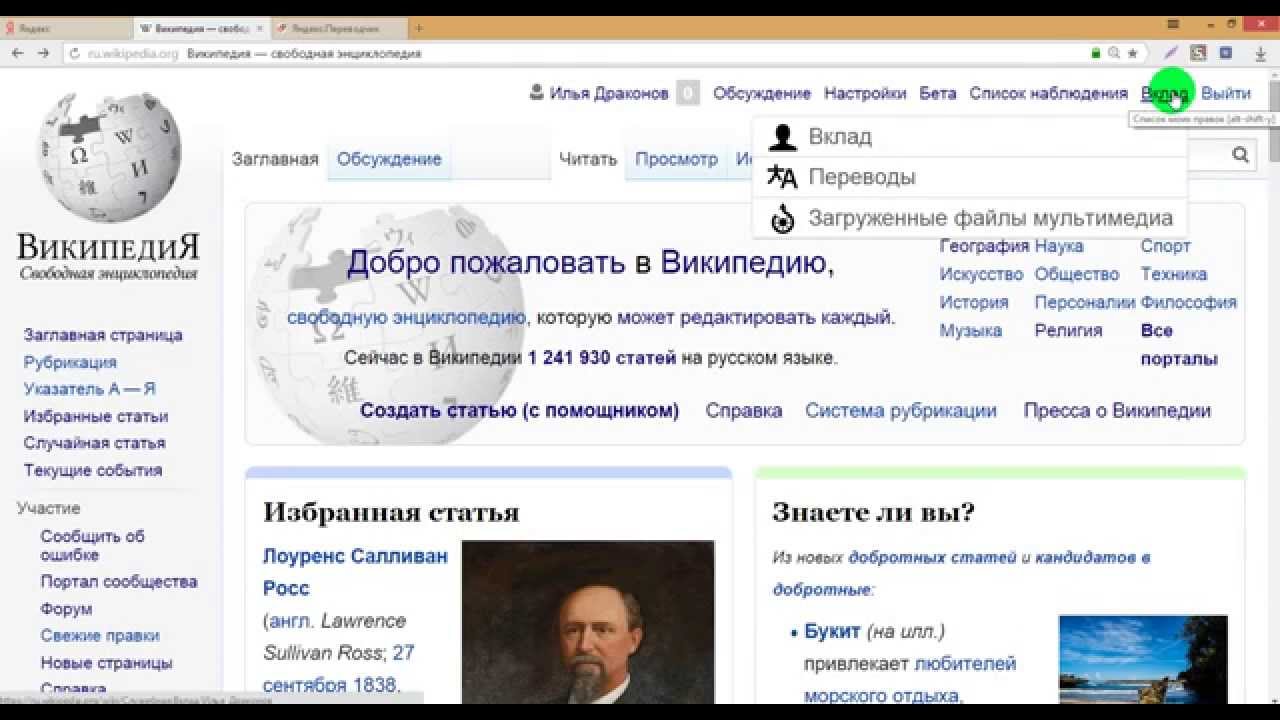Open the browser hamburger menu
The width and height of the screenshot is (1280, 720).
[x=1174, y=24]
